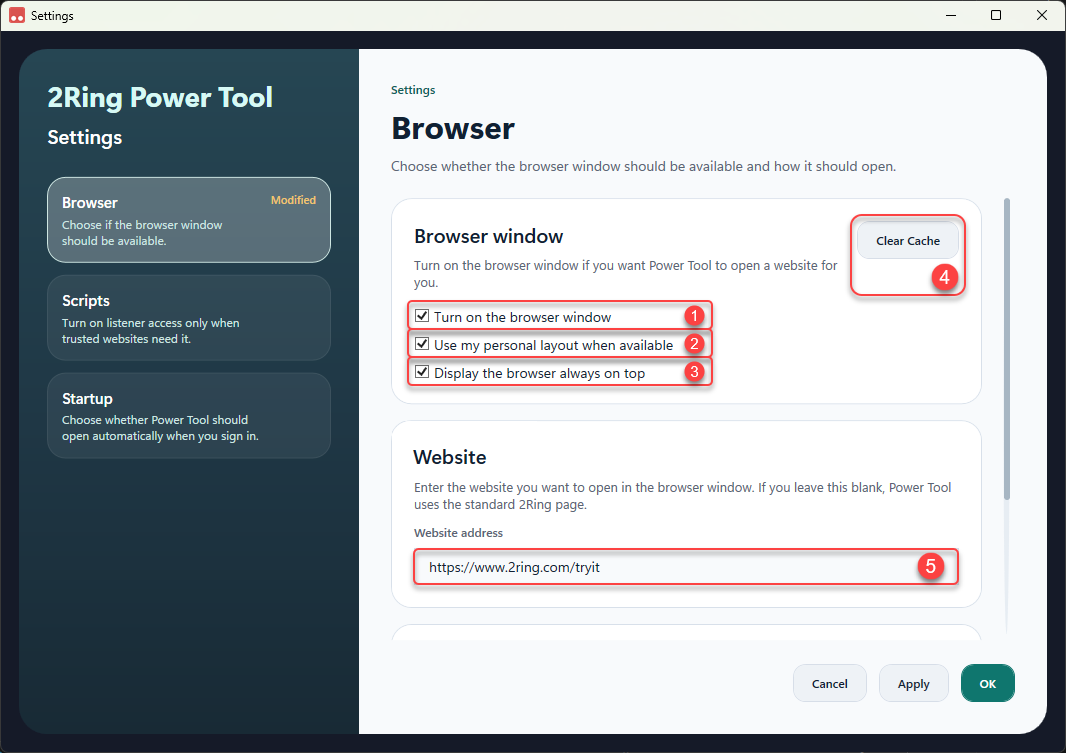Click the Browser page heading

click(453, 128)
